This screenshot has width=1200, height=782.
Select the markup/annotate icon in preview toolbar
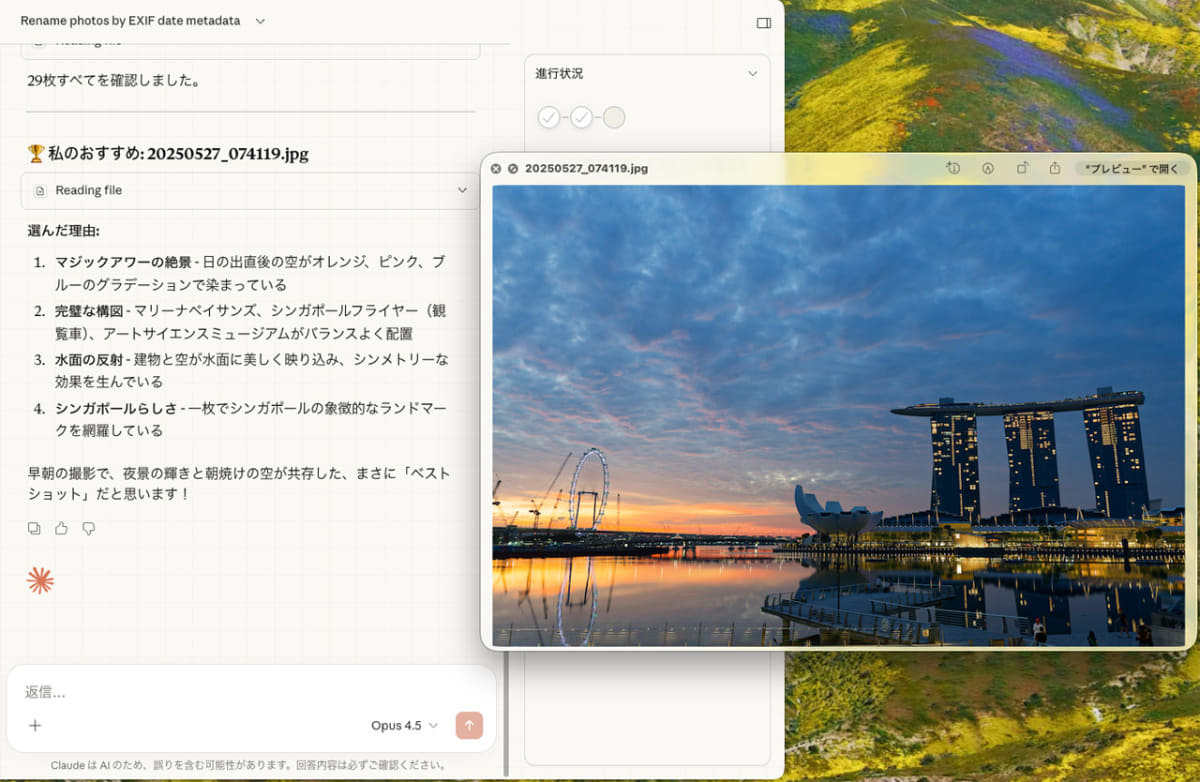(988, 168)
